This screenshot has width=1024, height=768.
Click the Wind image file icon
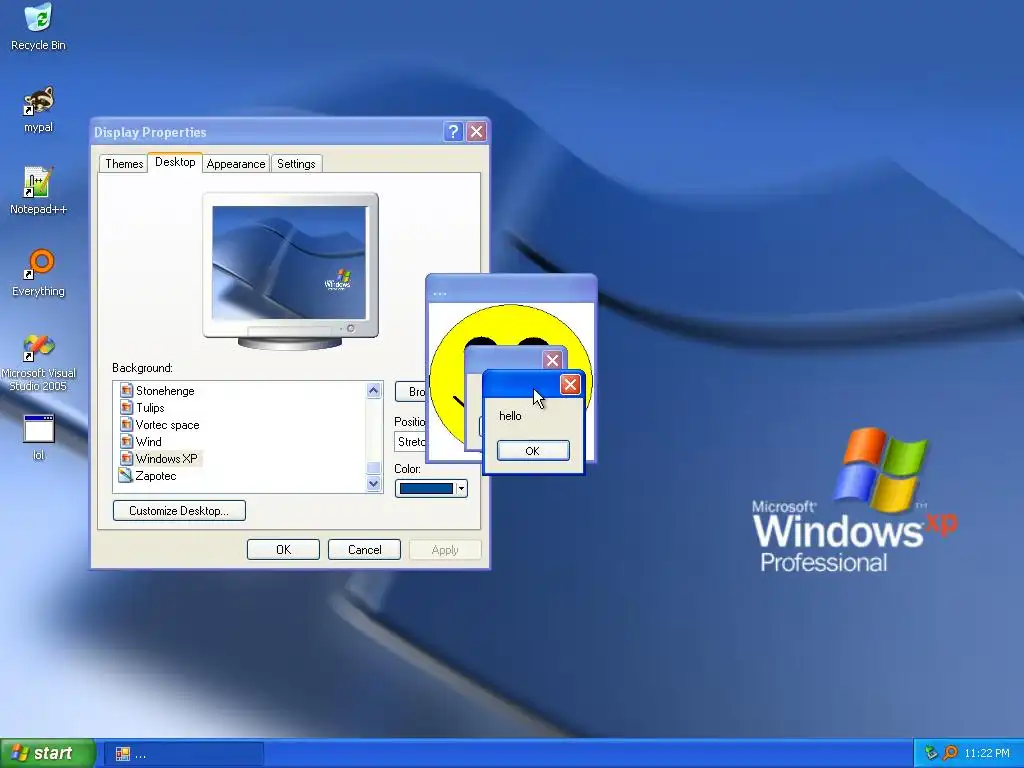pyautogui.click(x=127, y=441)
